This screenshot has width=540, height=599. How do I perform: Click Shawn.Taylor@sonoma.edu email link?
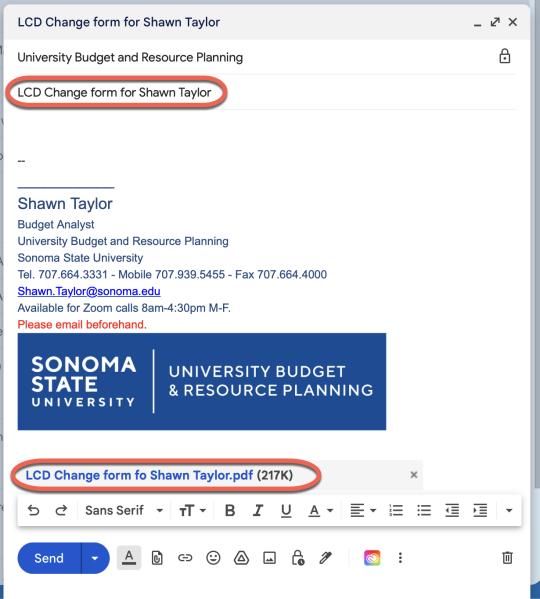pyautogui.click(x=89, y=291)
